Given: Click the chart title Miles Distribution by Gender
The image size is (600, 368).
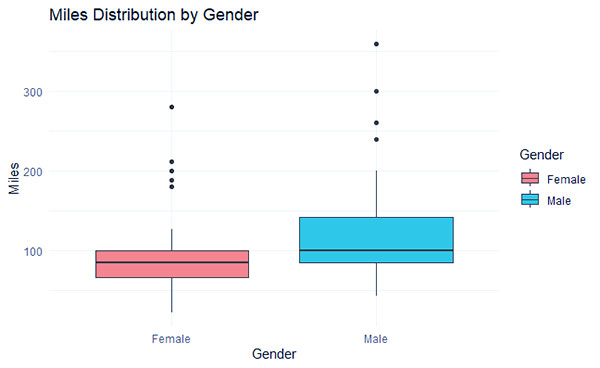Looking at the screenshot, I should click(154, 15).
